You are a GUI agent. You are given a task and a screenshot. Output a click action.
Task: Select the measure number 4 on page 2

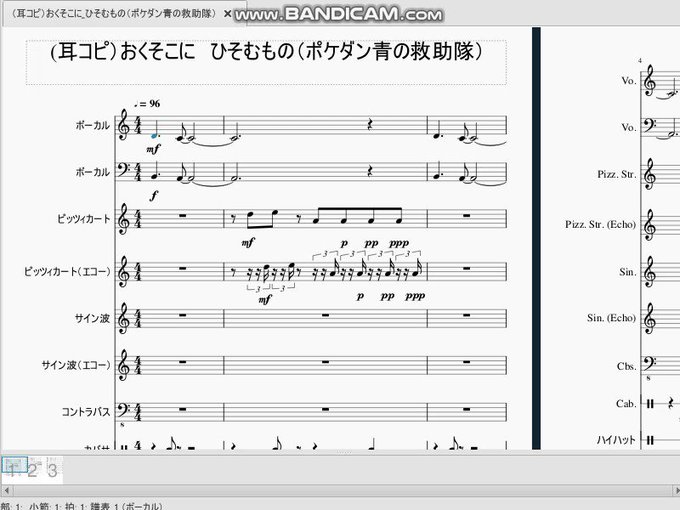[x=640, y=61]
